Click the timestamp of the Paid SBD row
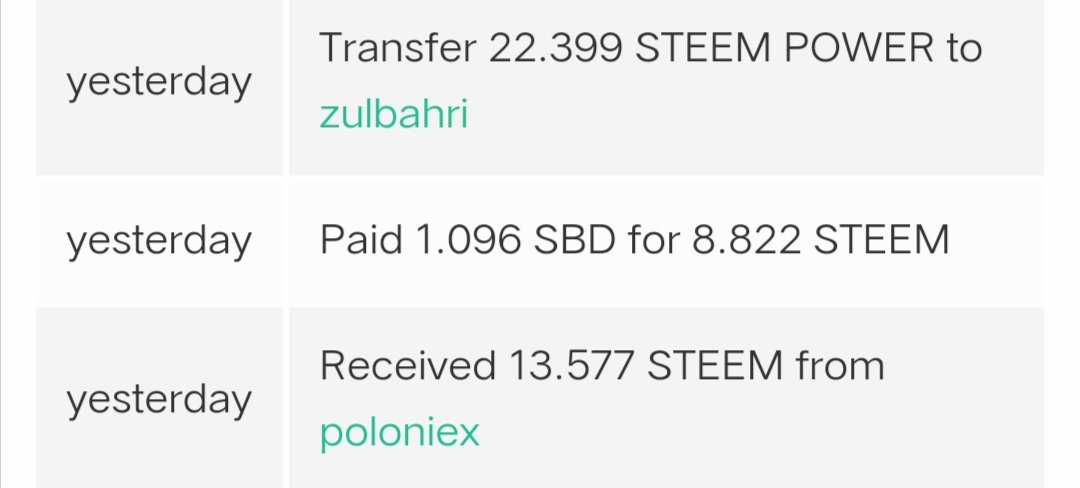This screenshot has height=488, width=1080. (x=159, y=241)
